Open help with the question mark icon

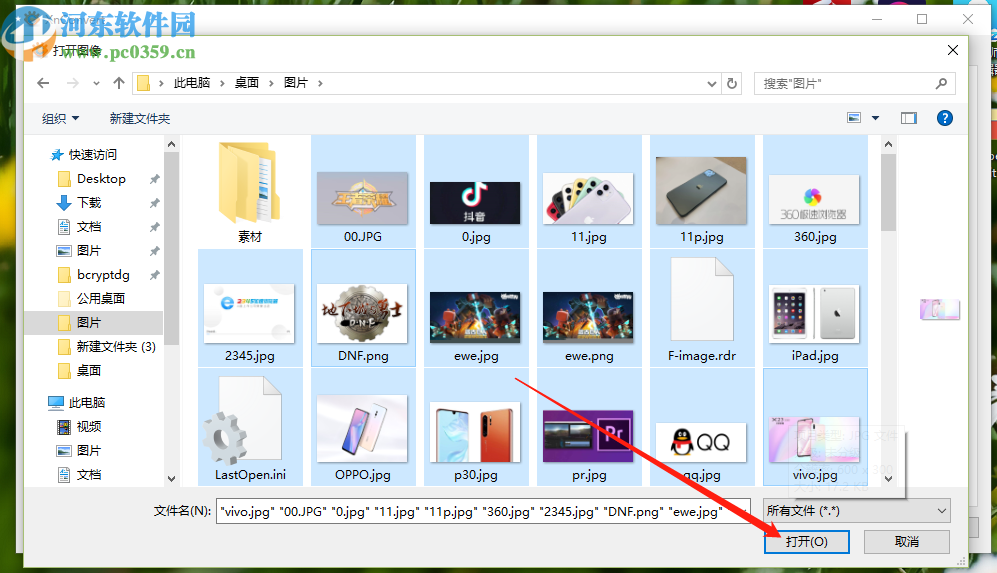pos(945,118)
